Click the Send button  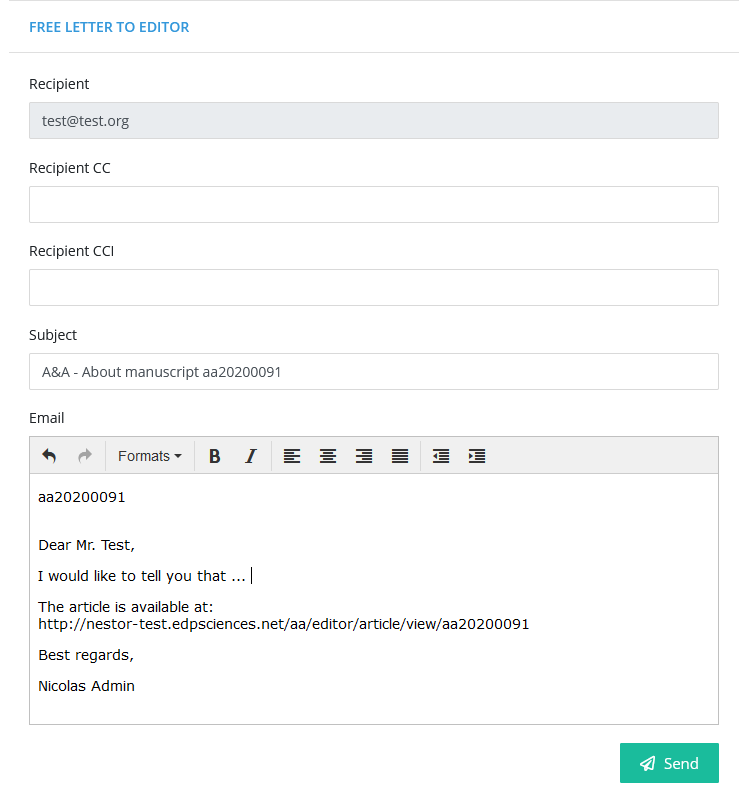click(669, 763)
